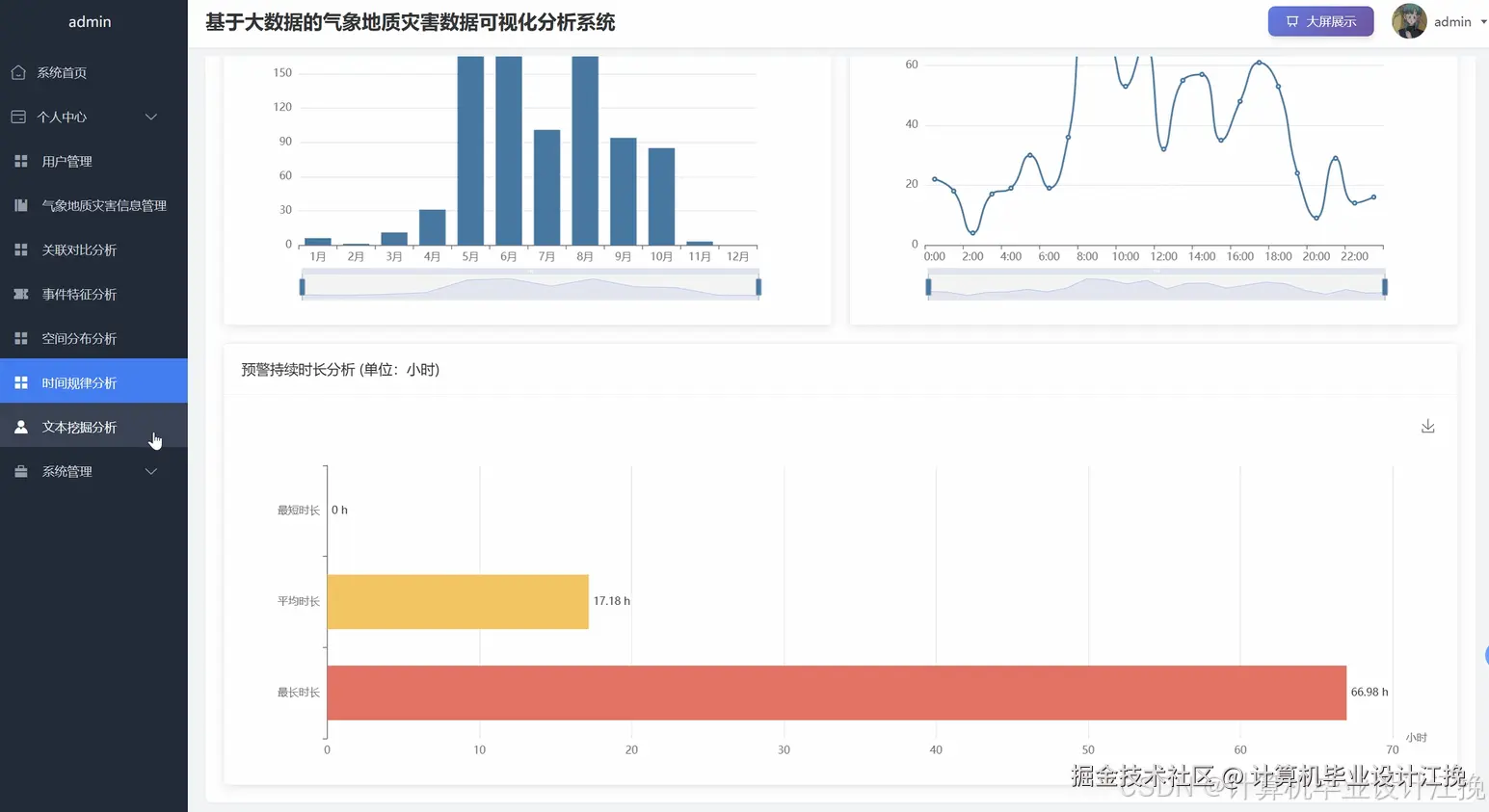Click the 17.18 h value label
Screen dimensions: 1489x812
pos(612,601)
